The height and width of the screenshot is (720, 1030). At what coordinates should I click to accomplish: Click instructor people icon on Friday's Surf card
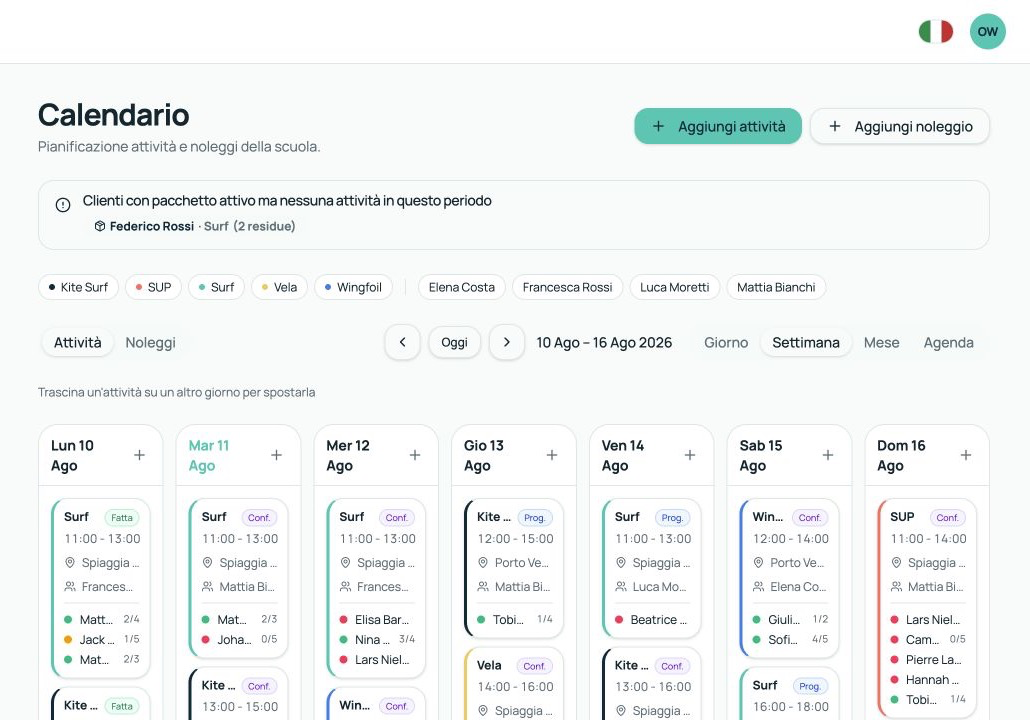coord(621,587)
